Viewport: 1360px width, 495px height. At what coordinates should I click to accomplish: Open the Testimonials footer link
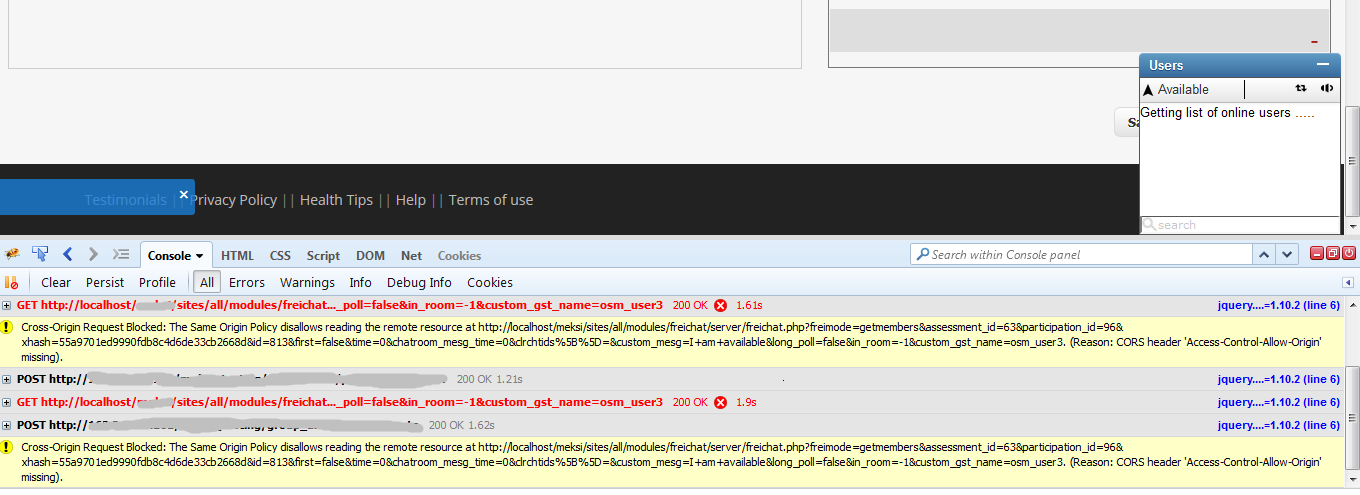pos(125,200)
